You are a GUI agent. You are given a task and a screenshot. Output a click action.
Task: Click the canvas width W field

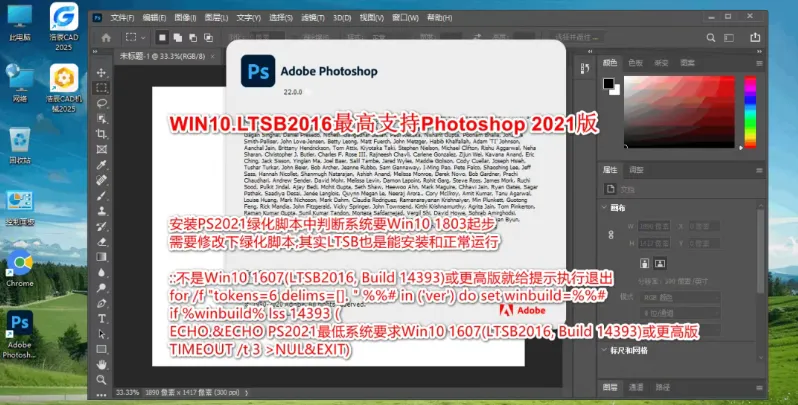point(653,226)
